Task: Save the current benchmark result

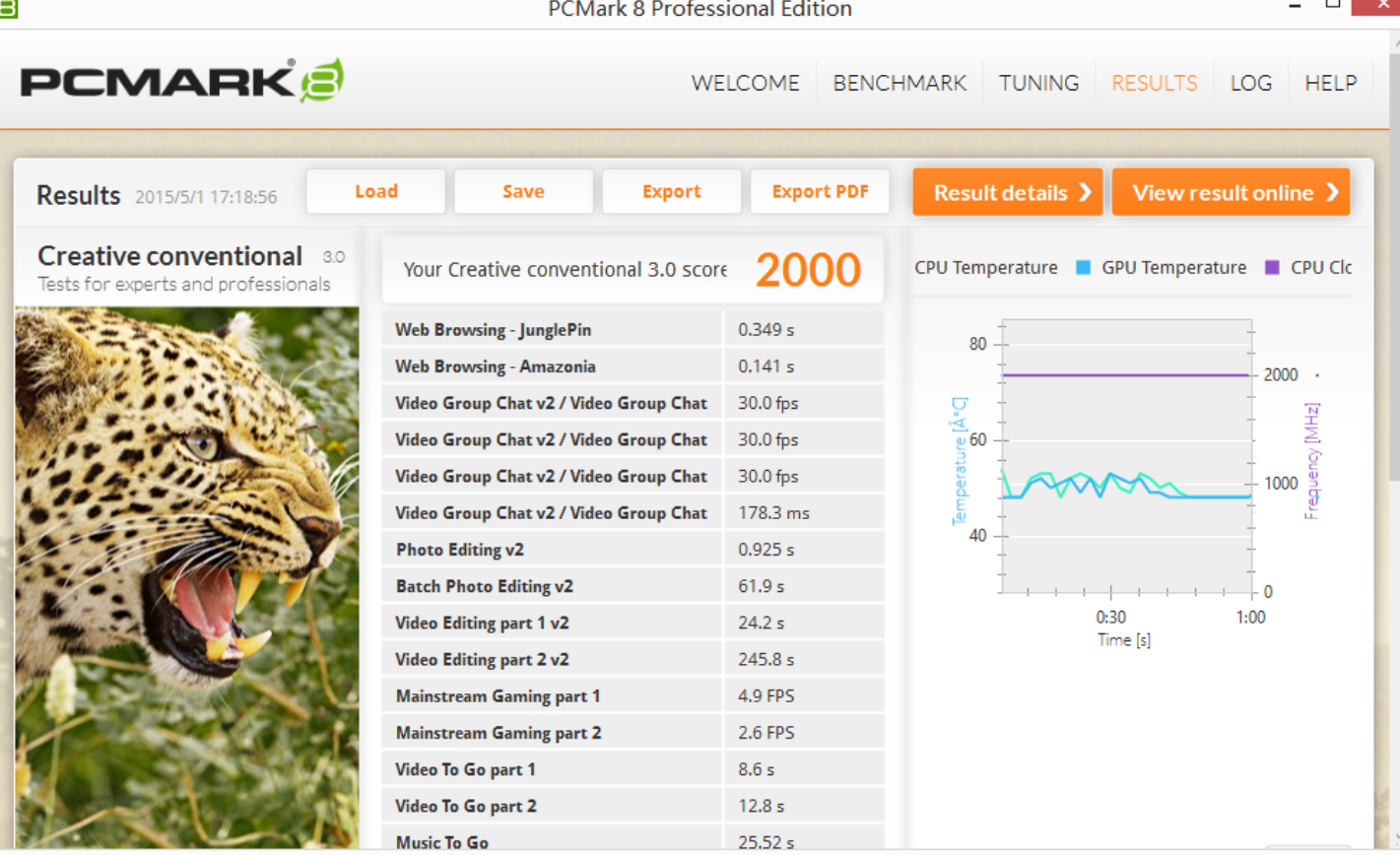Action: pos(523,192)
